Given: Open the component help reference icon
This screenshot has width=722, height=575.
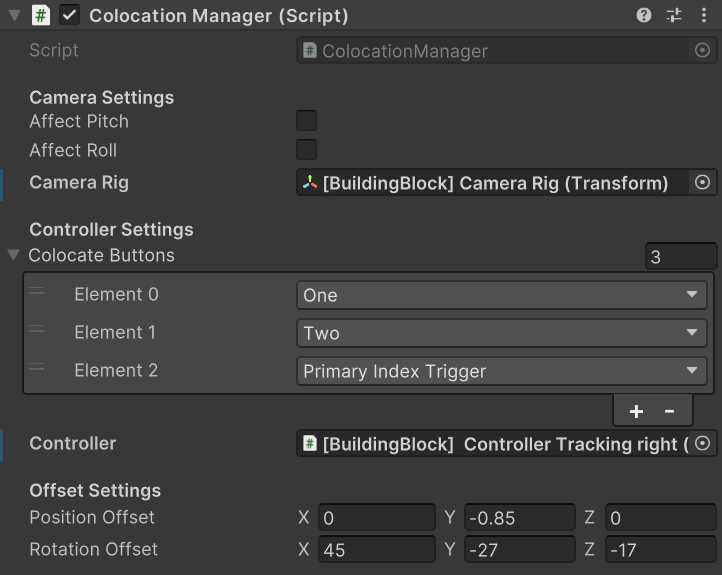Looking at the screenshot, I should click(x=644, y=15).
